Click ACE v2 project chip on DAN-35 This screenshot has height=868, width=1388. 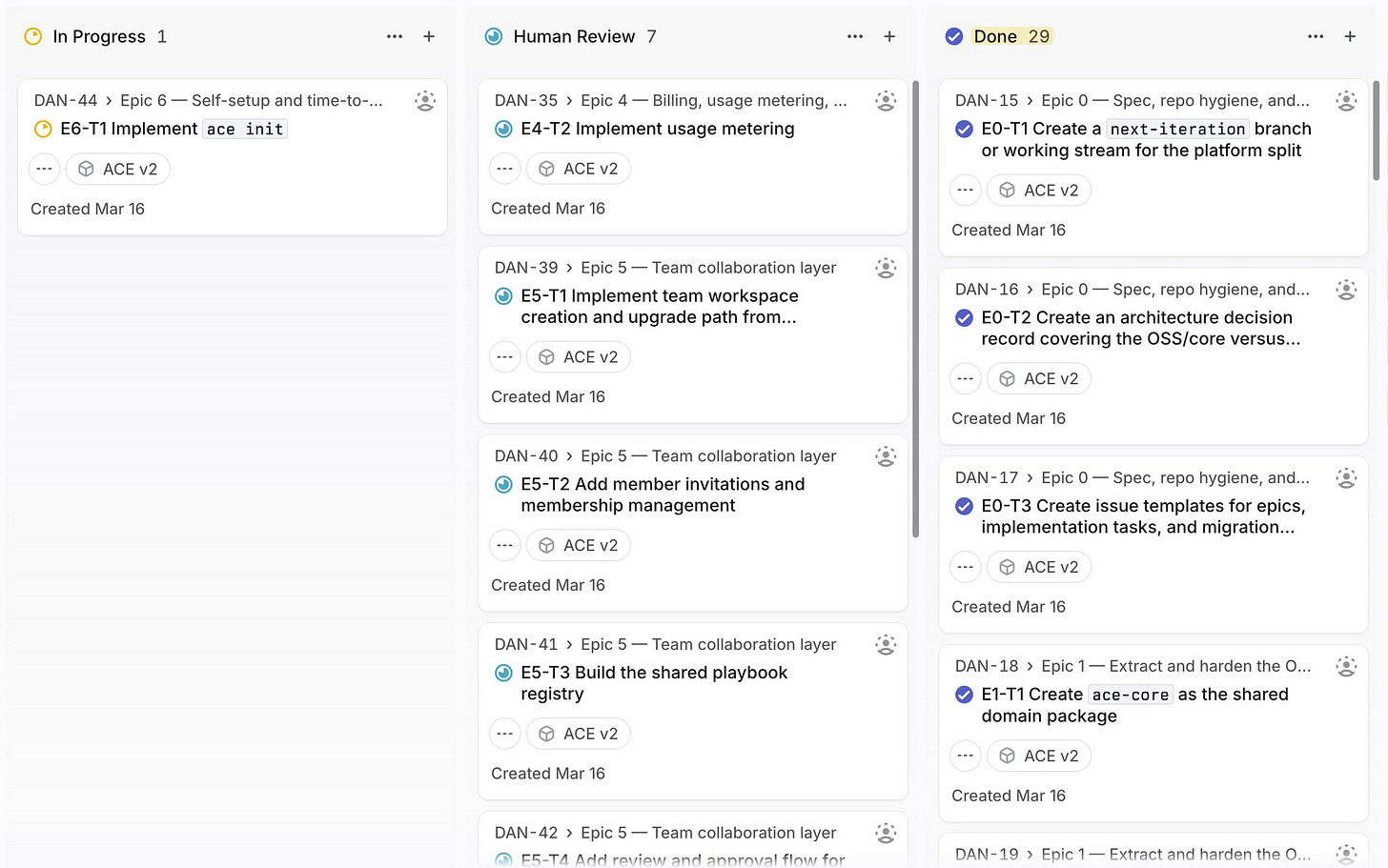(579, 169)
